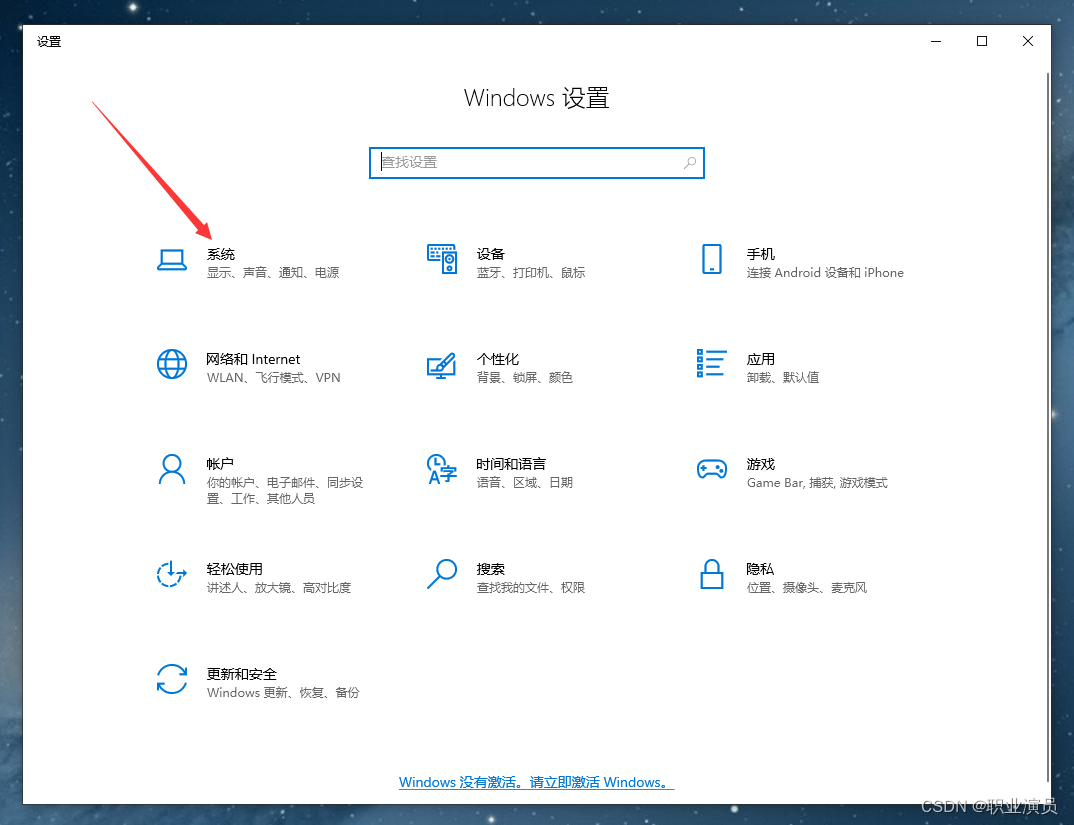This screenshot has width=1074, height=825.
Task: Click the 游戏 category title
Action: pyautogui.click(x=761, y=464)
